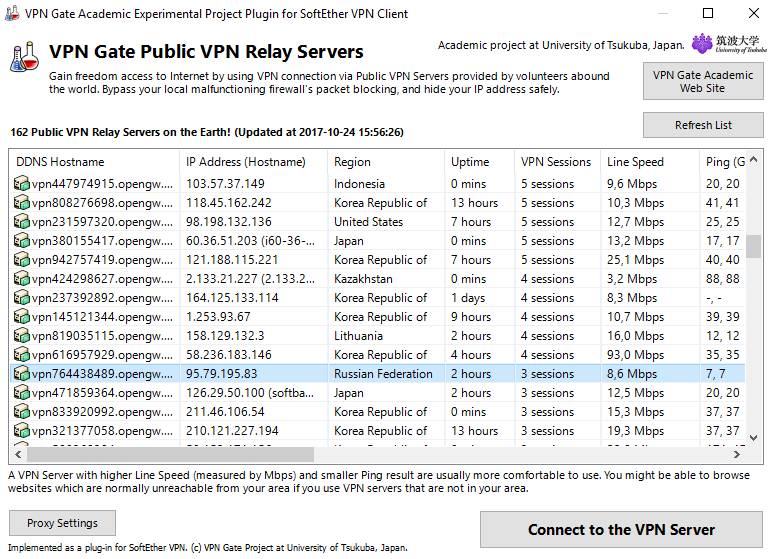Screen dimensions: 776x559
Task: Open Proxy Settings dialog
Action: (62, 523)
